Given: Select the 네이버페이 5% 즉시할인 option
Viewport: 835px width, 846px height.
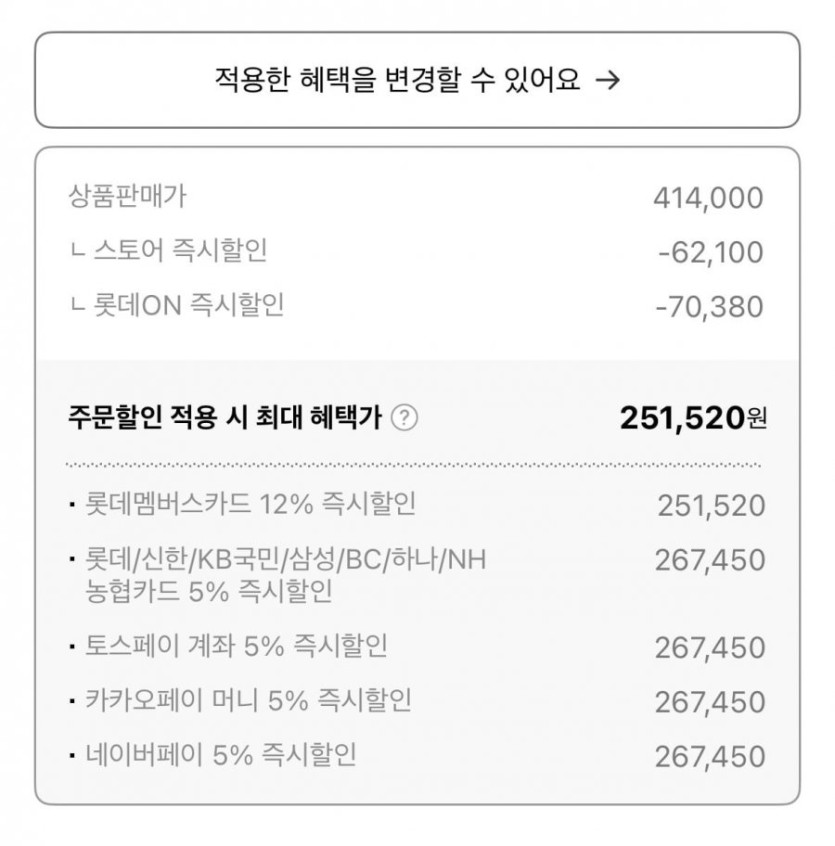Looking at the screenshot, I should tap(221, 754).
